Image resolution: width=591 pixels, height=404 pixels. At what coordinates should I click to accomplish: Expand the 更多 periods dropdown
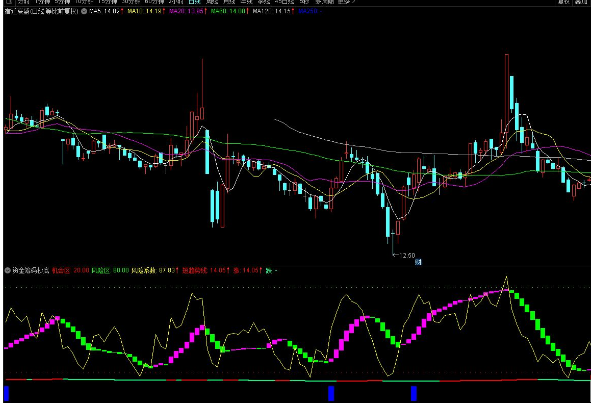(347, 2)
